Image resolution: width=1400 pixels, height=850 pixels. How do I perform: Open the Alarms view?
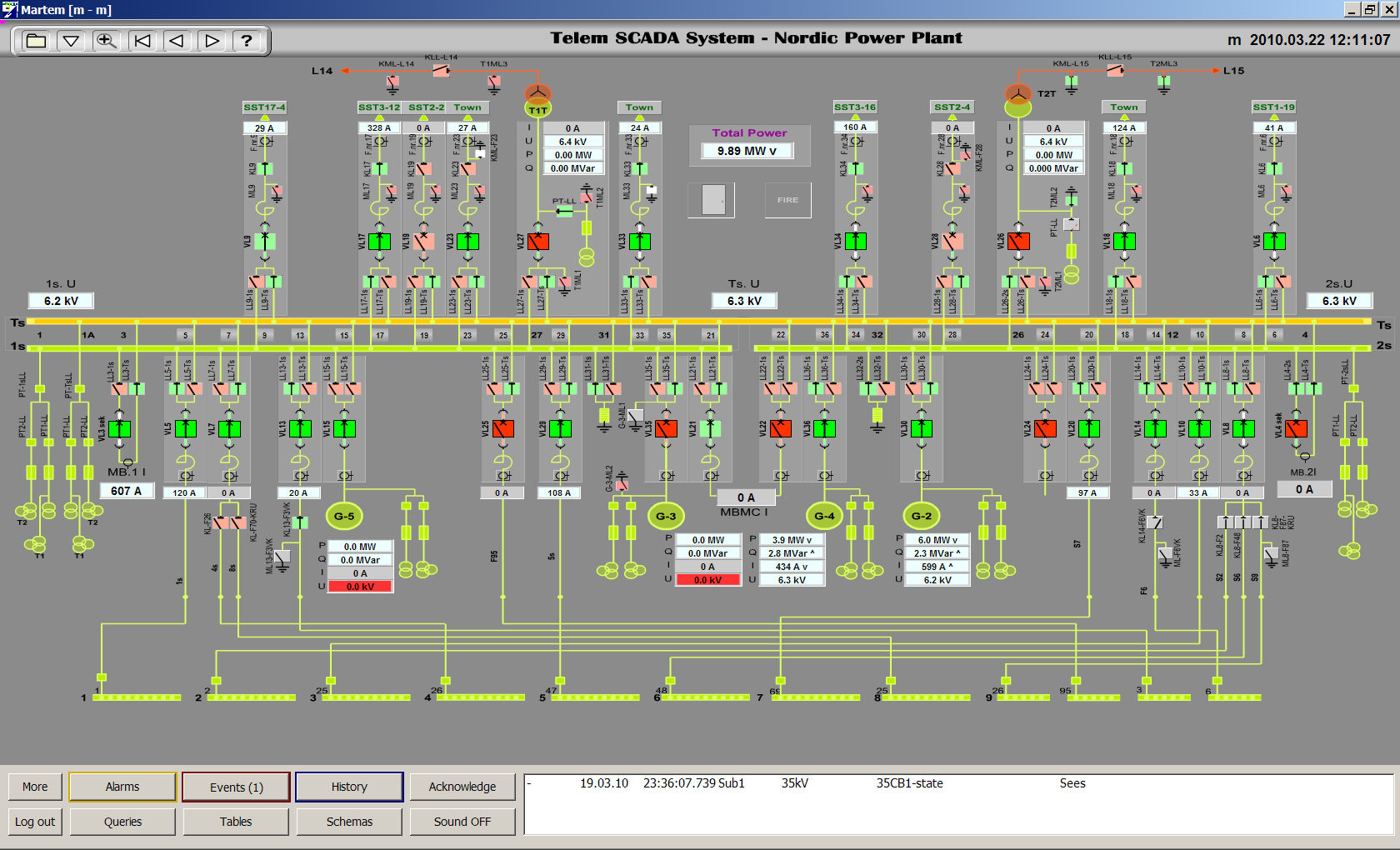[122, 787]
